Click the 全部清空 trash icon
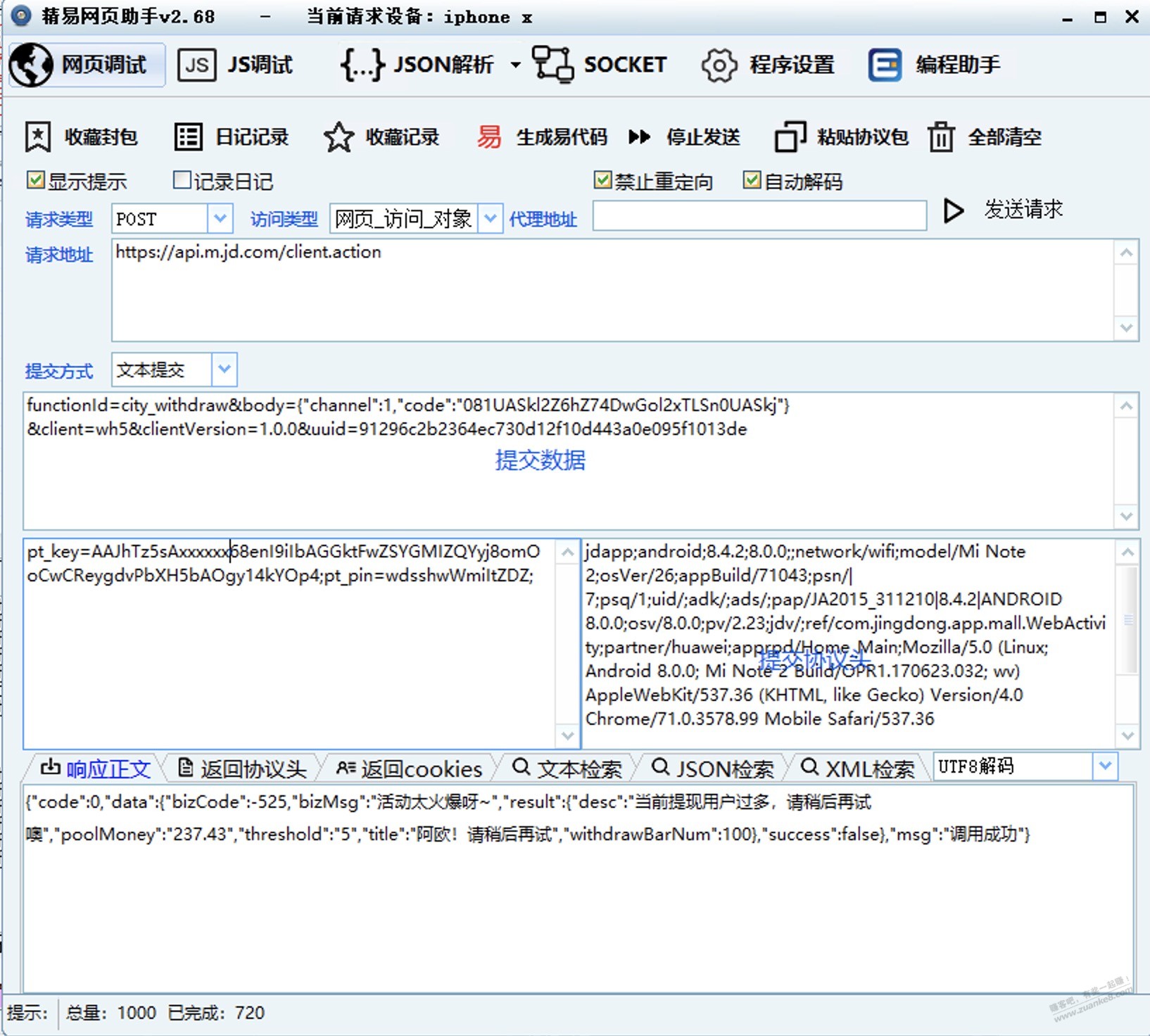The width and height of the screenshot is (1150, 1036). pos(941,137)
